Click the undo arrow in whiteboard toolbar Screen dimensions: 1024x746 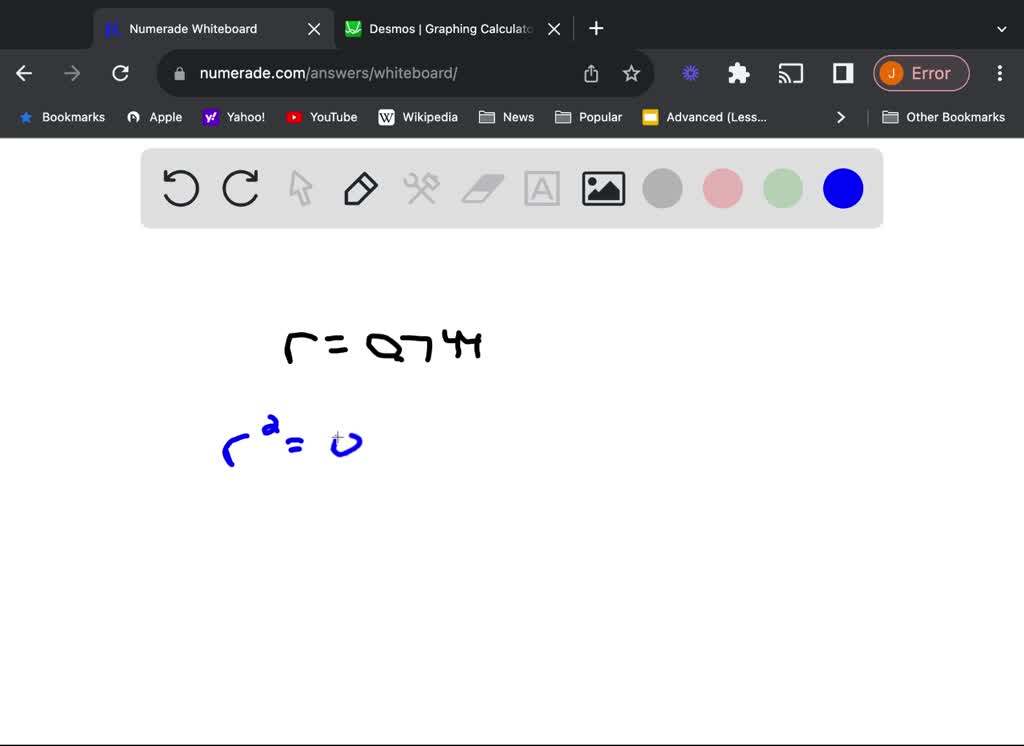pos(181,188)
